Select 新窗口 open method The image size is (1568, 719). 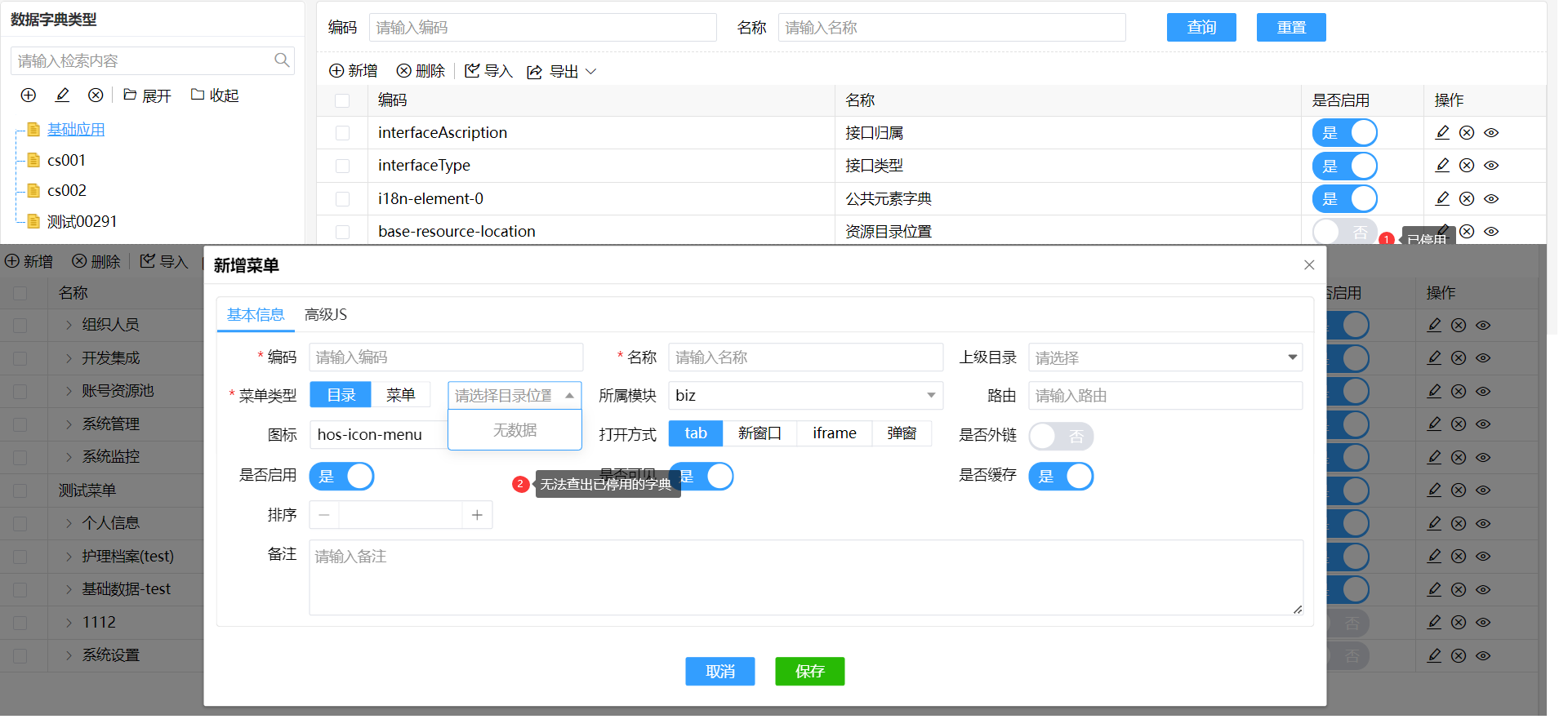759,433
